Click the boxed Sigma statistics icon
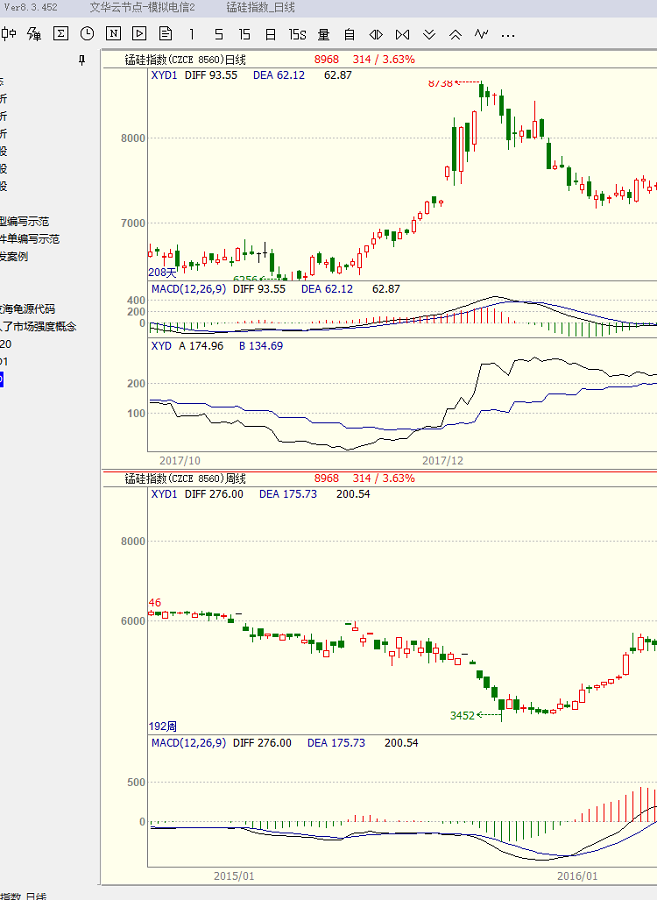This screenshot has width=657, height=900. point(61,34)
